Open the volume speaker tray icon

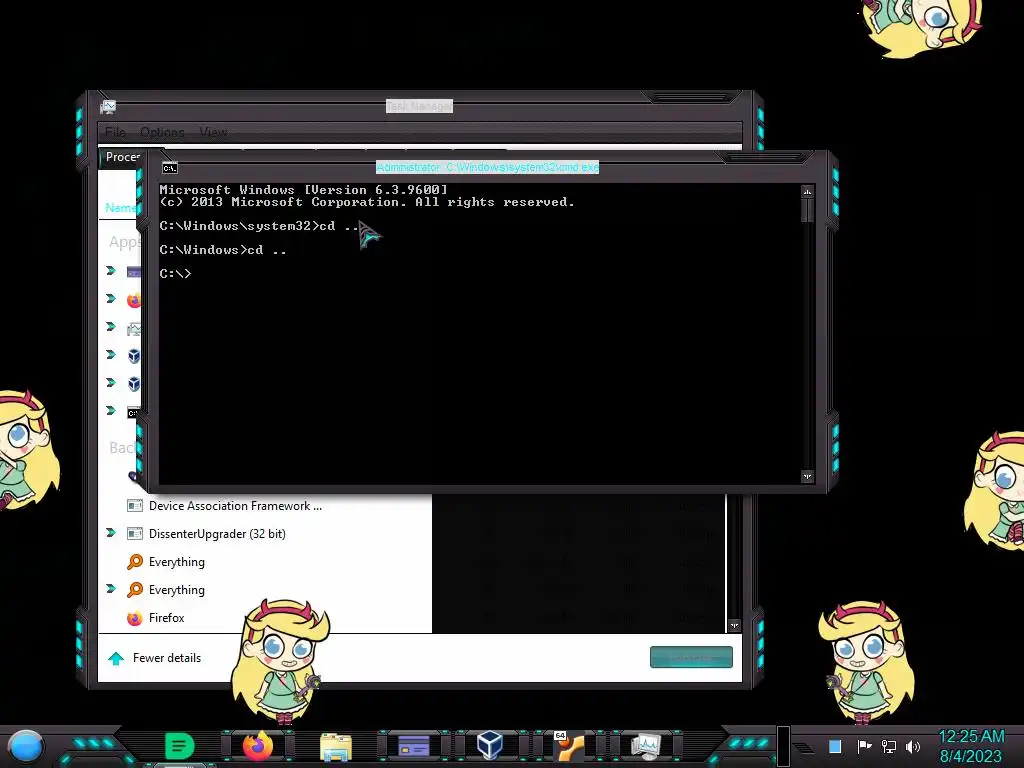(913, 746)
